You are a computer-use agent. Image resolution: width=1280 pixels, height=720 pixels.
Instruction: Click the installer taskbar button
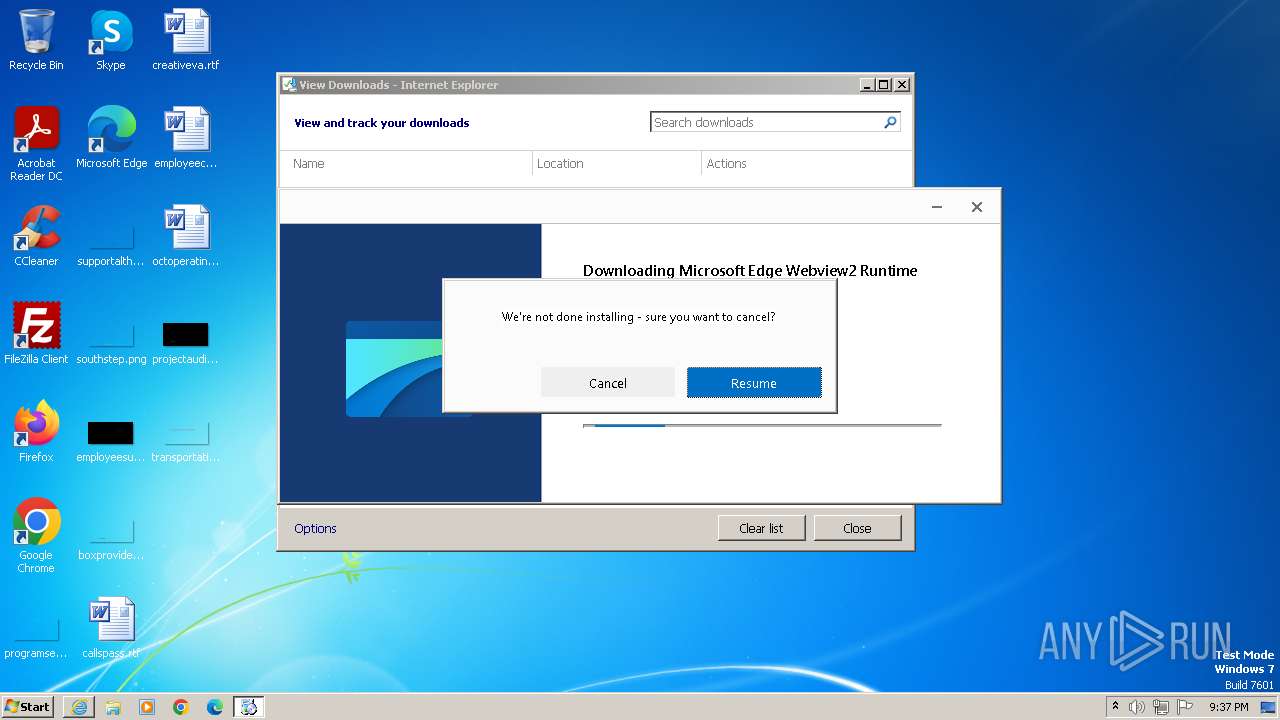click(249, 707)
